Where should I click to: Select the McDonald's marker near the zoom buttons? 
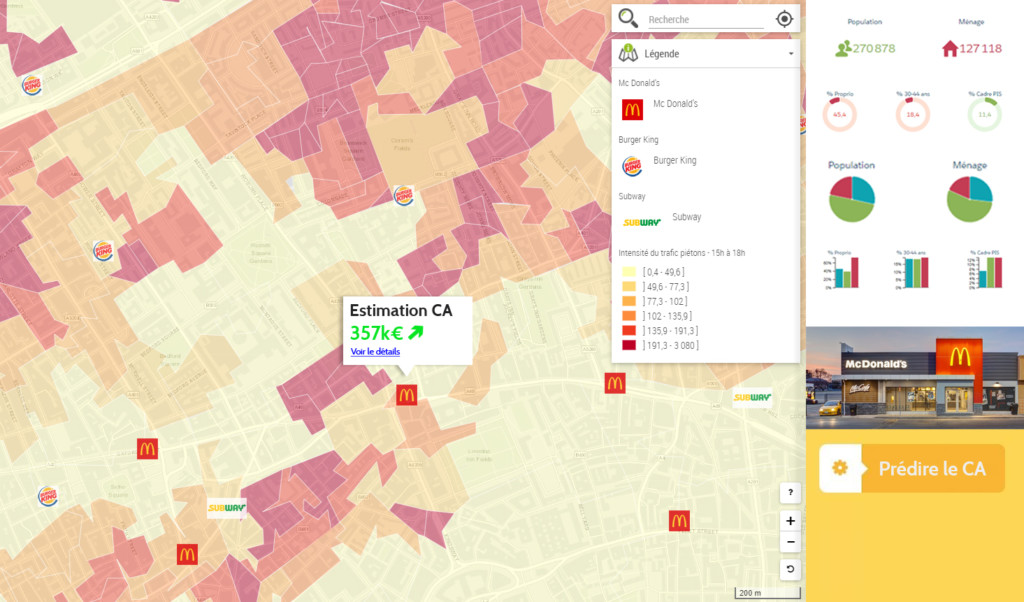[x=679, y=520]
